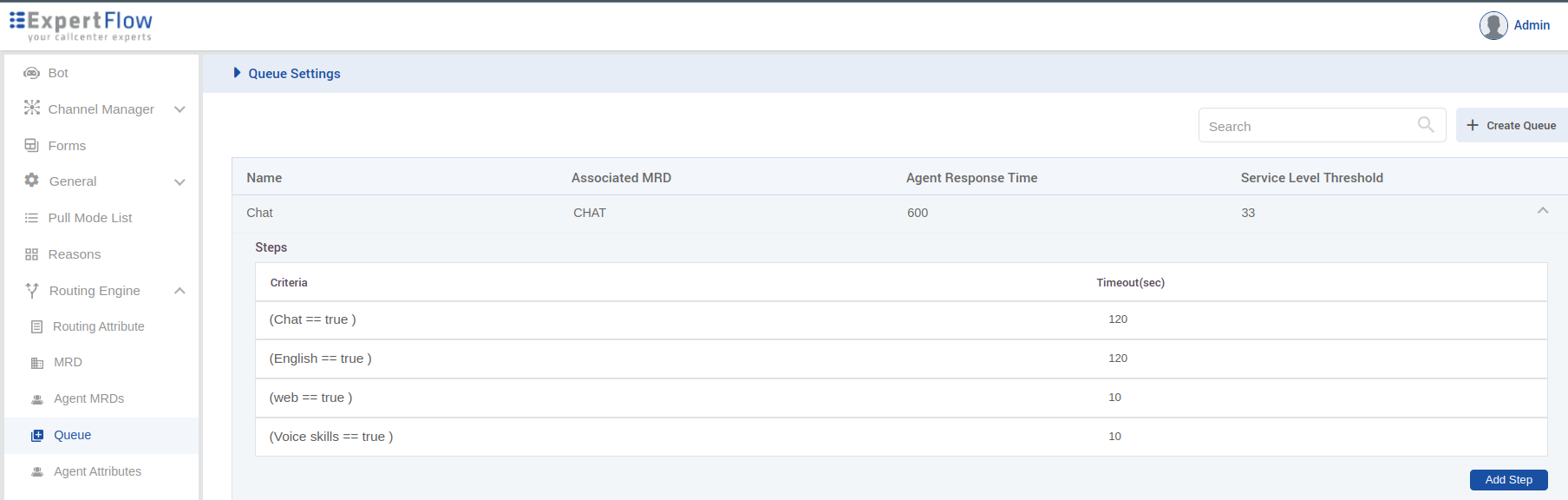Click the Pull Mode List icon
Screen dimensions: 1568x500
[32, 218]
